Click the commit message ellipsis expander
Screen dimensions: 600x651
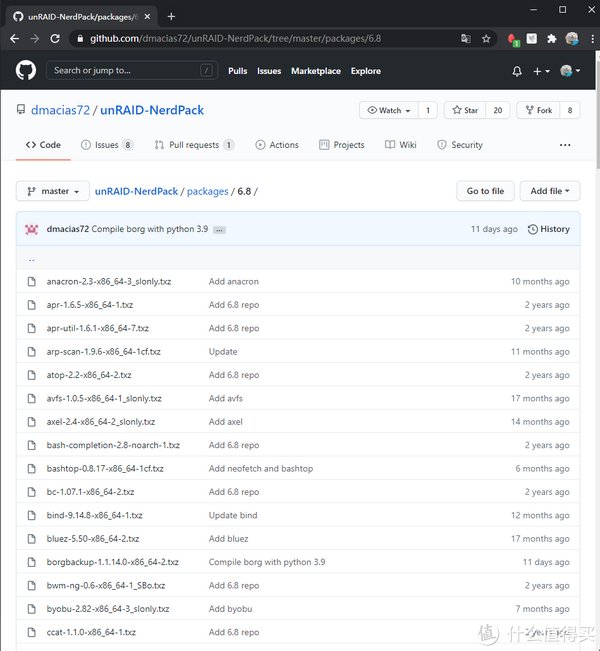(x=219, y=229)
